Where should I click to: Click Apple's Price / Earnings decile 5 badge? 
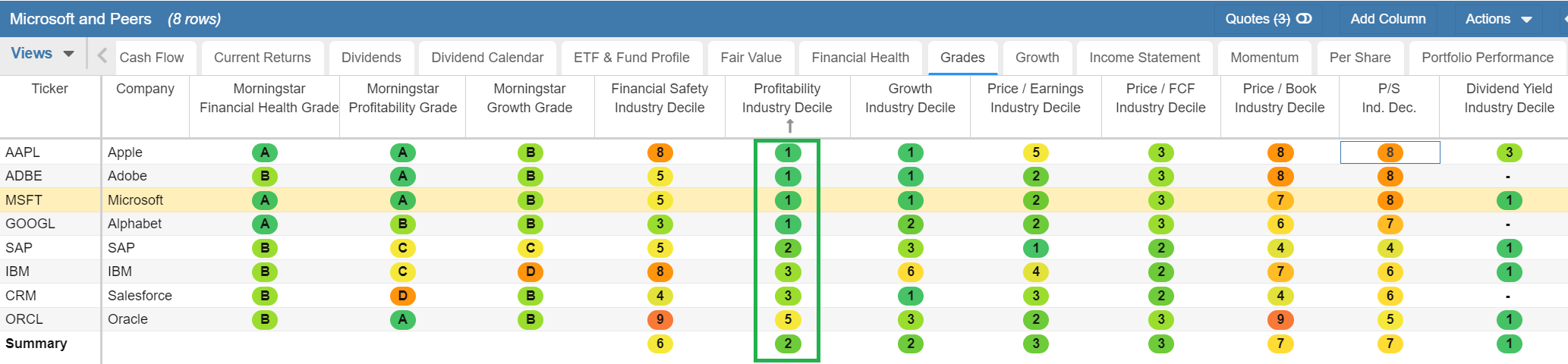pyautogui.click(x=1036, y=152)
